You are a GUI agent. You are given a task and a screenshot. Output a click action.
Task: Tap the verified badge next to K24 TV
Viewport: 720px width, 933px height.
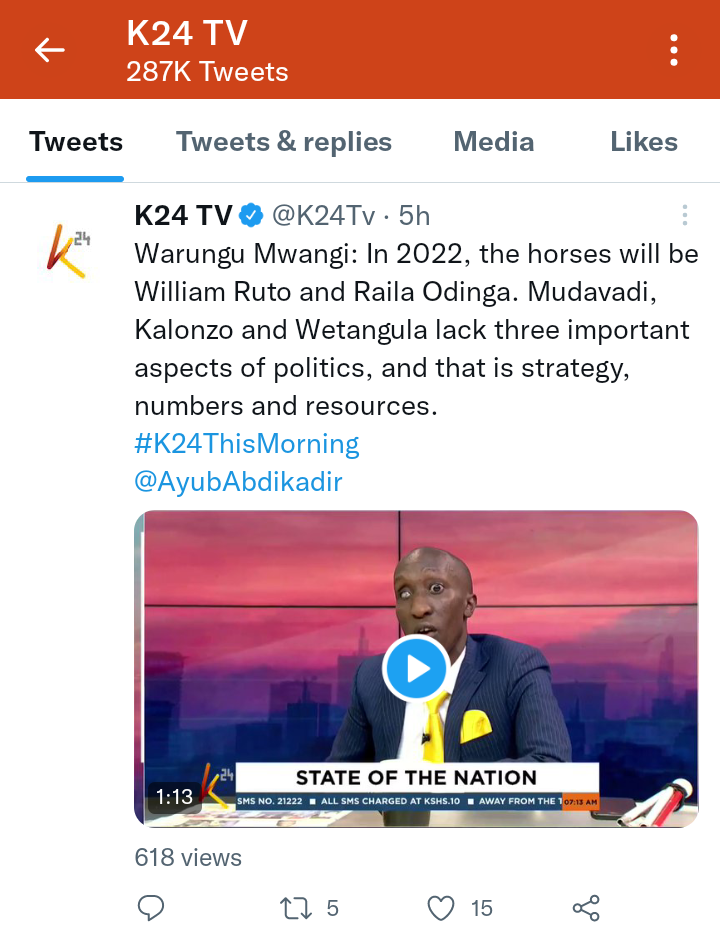pos(251,215)
